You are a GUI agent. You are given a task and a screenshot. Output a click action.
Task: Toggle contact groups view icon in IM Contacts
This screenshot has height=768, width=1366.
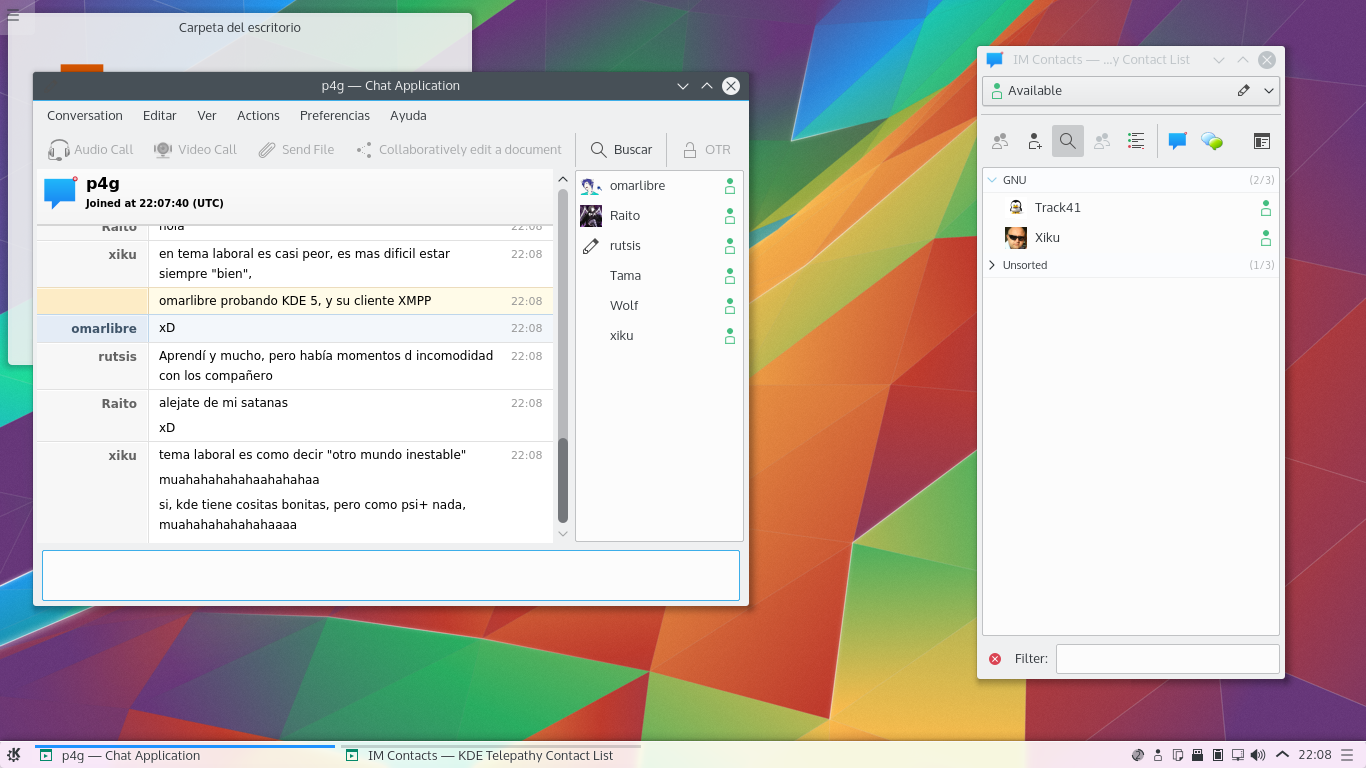click(x=1000, y=141)
